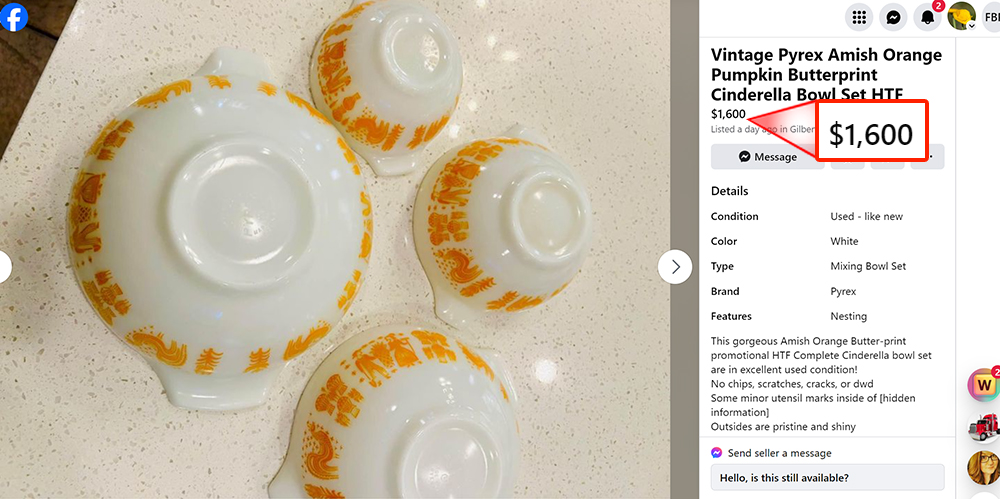This screenshot has width=1000, height=499.
Task: Open the woman's photo chat head
Action: point(984,468)
